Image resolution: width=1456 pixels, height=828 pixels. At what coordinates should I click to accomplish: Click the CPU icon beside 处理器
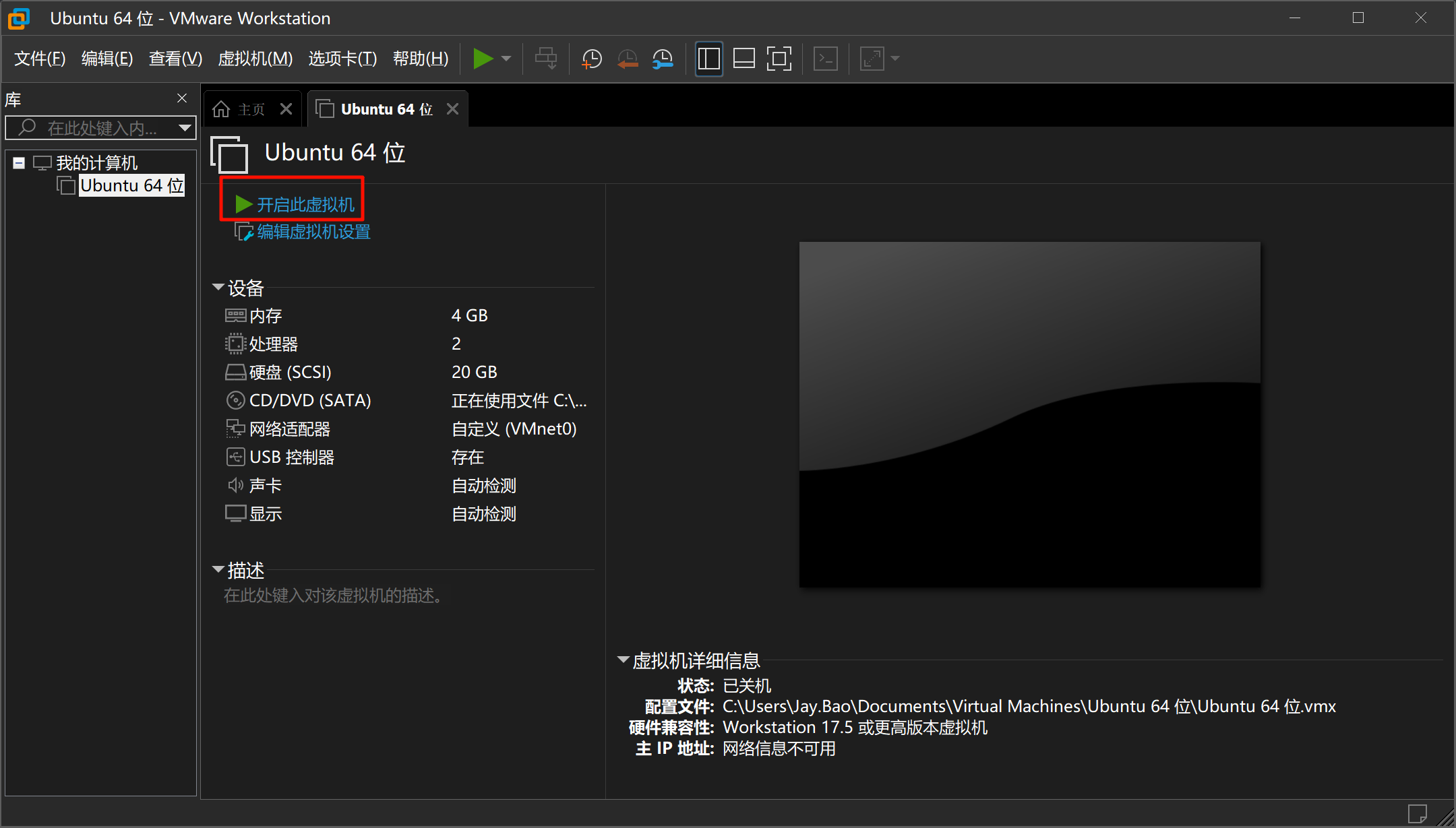(235, 344)
